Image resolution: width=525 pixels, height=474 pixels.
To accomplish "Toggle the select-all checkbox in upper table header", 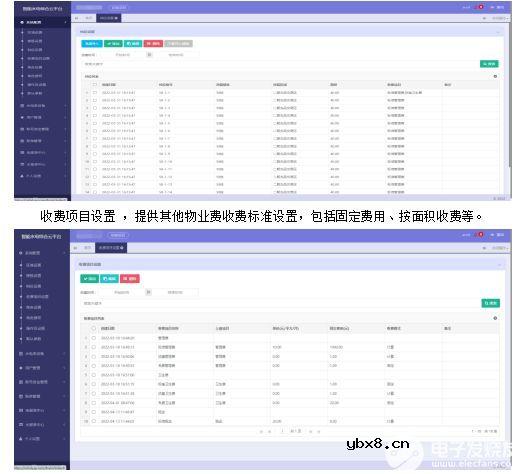I will tap(95, 85).
